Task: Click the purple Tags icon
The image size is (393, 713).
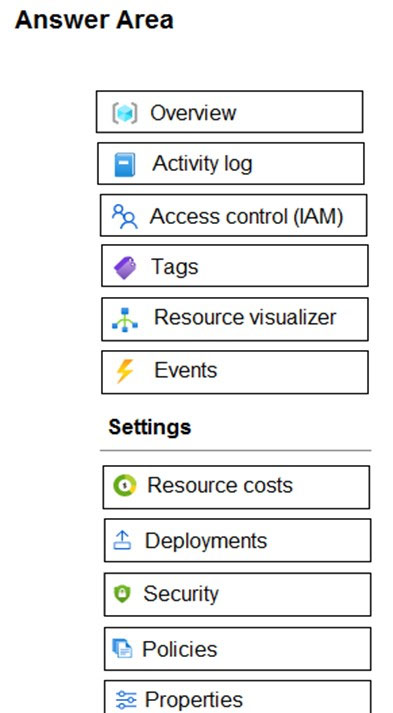Action: [125, 267]
